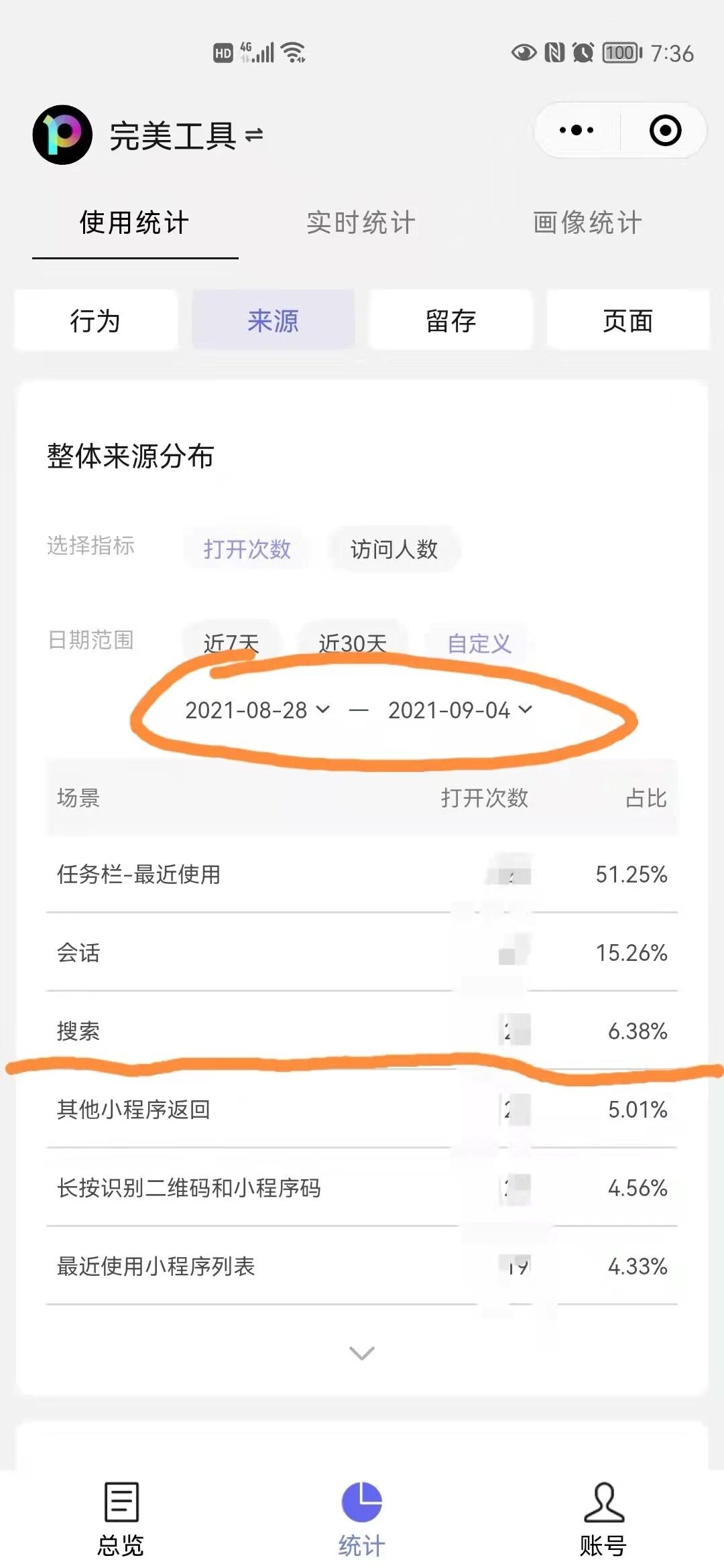Tap the Wi-Fi status icon
Viewport: 724px width, 1568px height.
coord(294,52)
